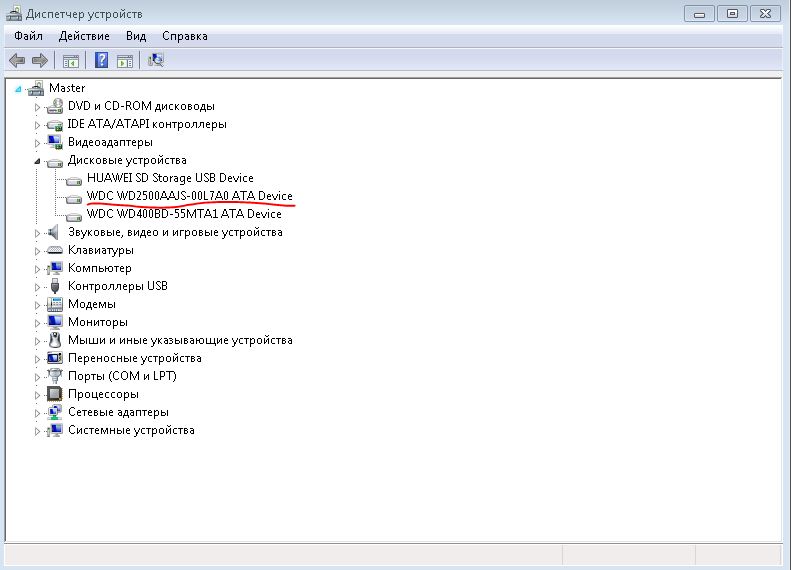Click the HUAWEI SD Storage disk icon
The width and height of the screenshot is (791, 570).
click(74, 180)
